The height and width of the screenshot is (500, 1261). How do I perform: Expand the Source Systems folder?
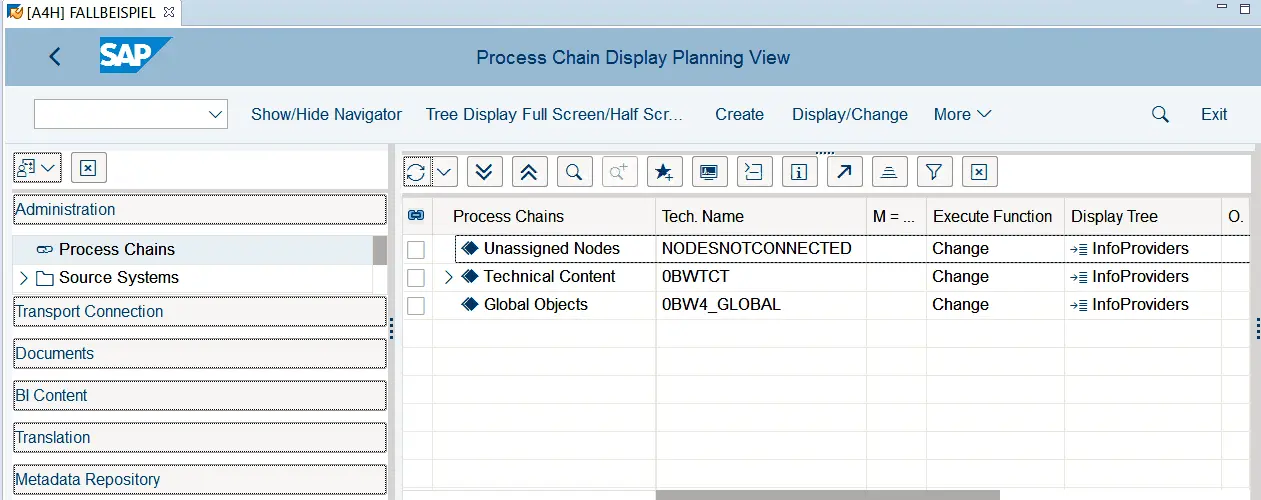[23, 278]
